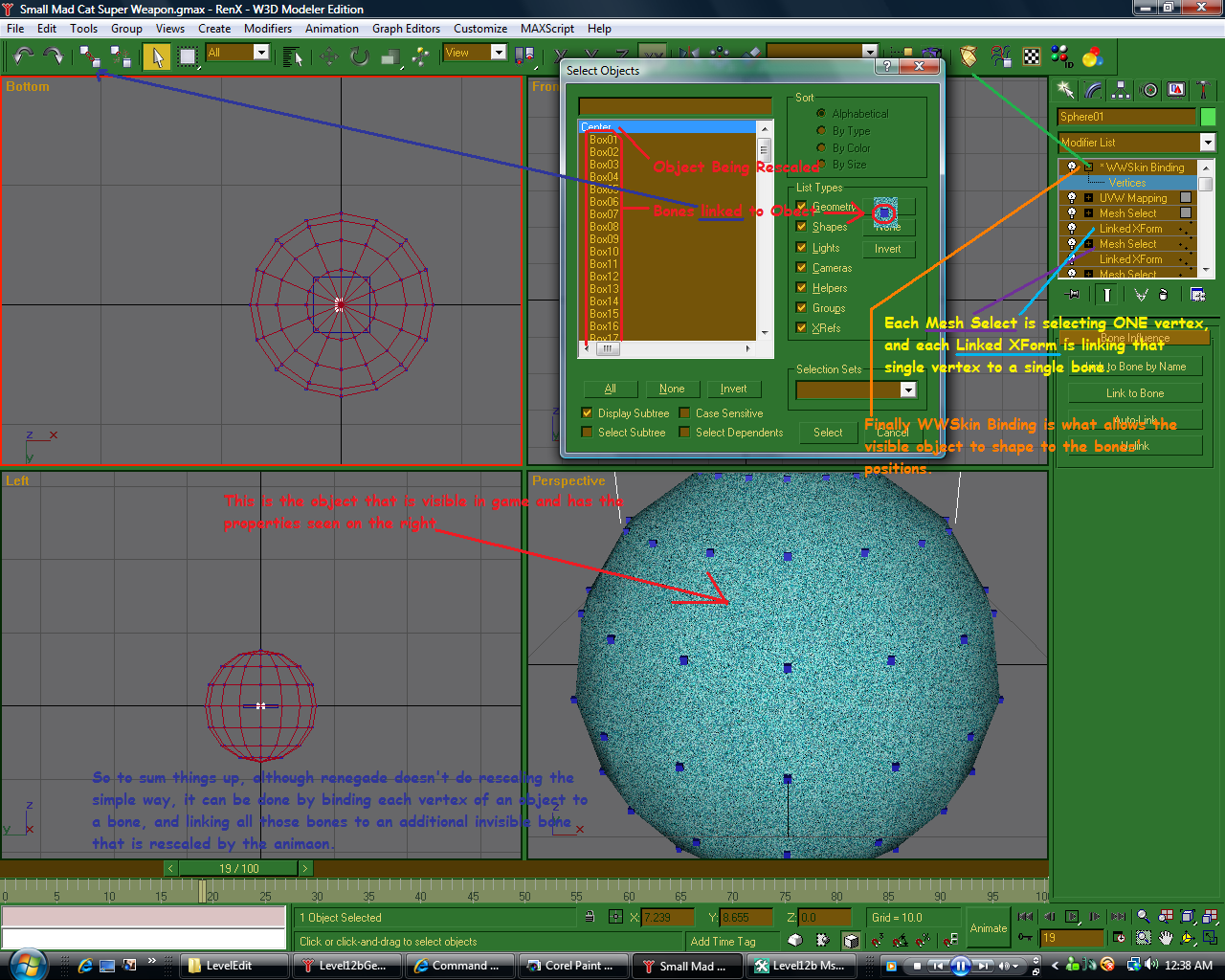Open the Graph Editors menu
This screenshot has height=980, width=1225.
point(406,29)
